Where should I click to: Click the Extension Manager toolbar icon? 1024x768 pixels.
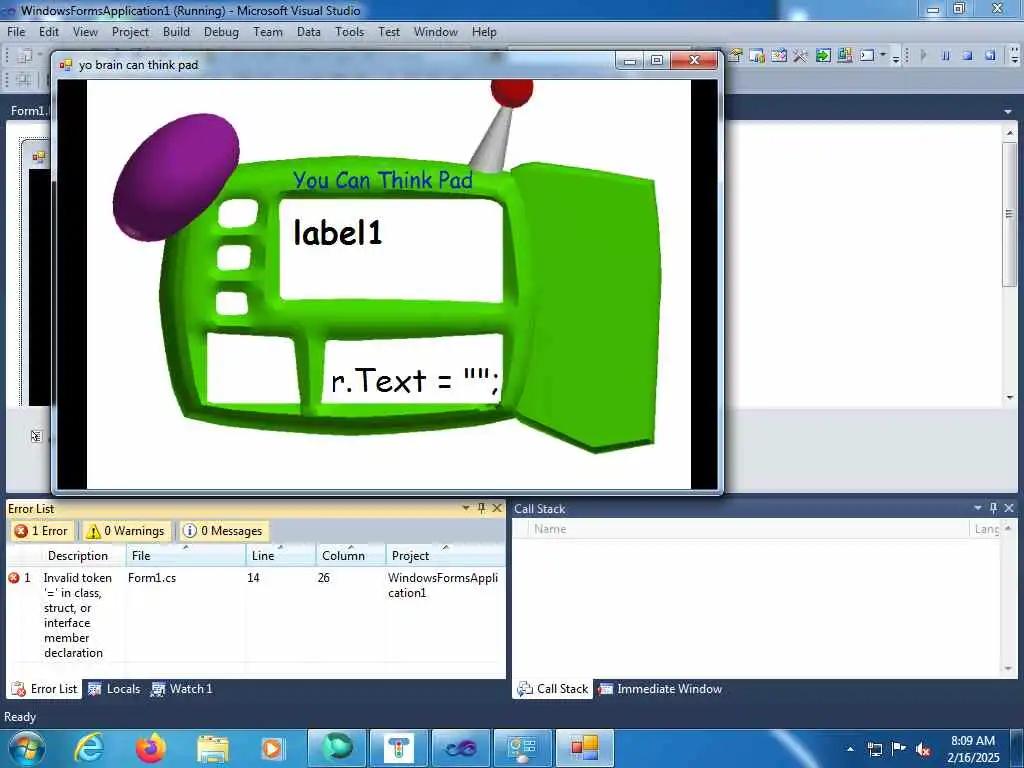[844, 56]
